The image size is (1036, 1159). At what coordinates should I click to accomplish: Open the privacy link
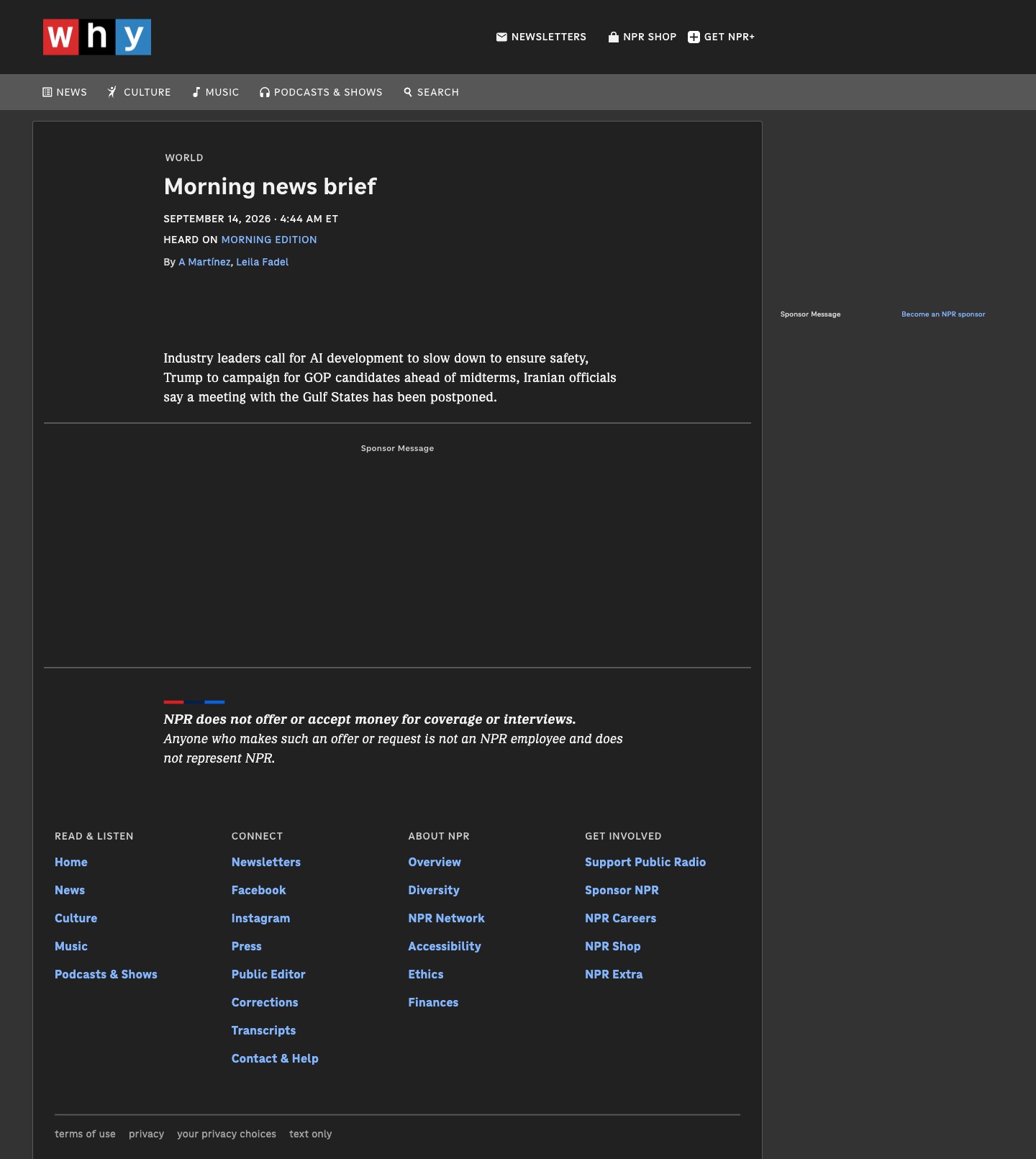pos(146,1134)
